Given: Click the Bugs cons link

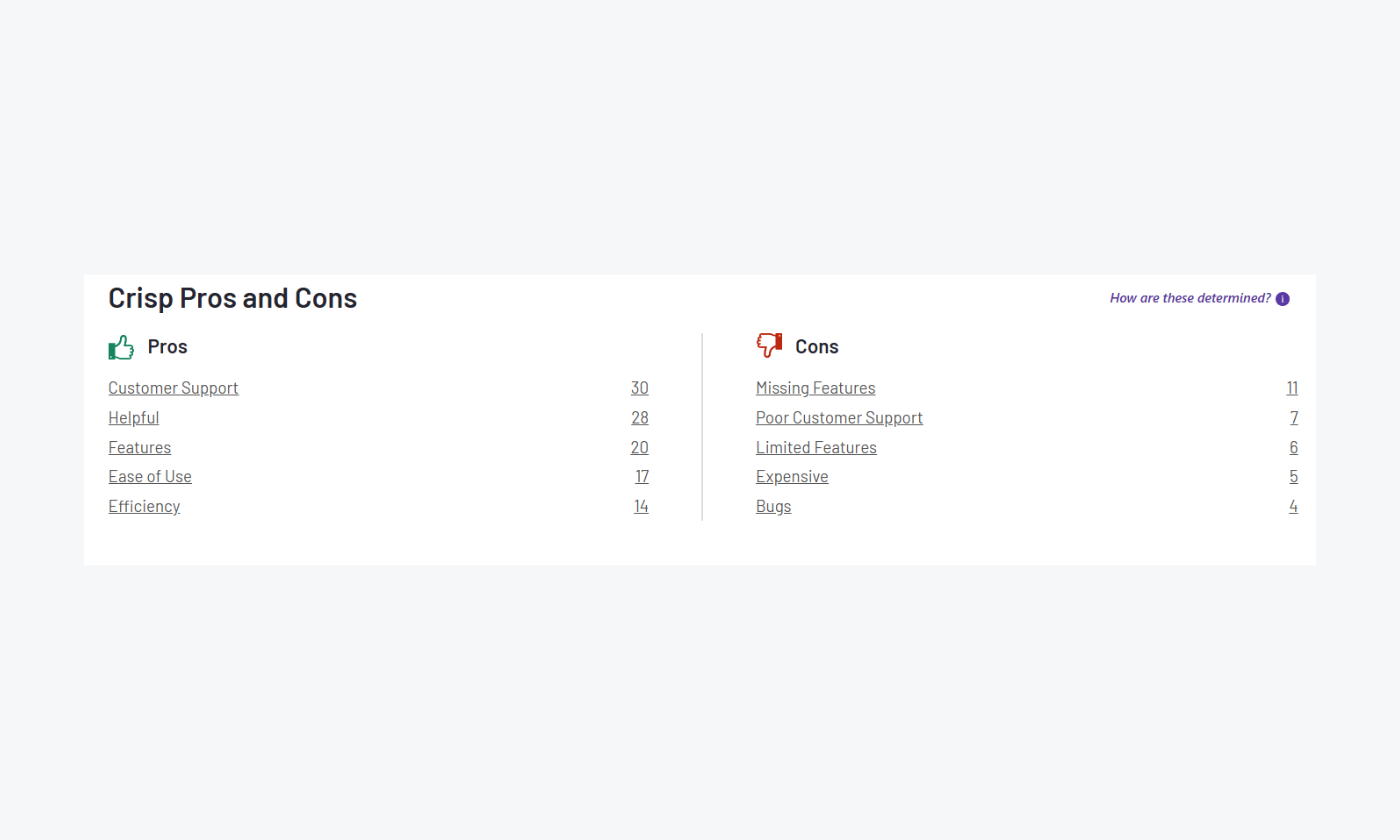Looking at the screenshot, I should click(x=773, y=506).
